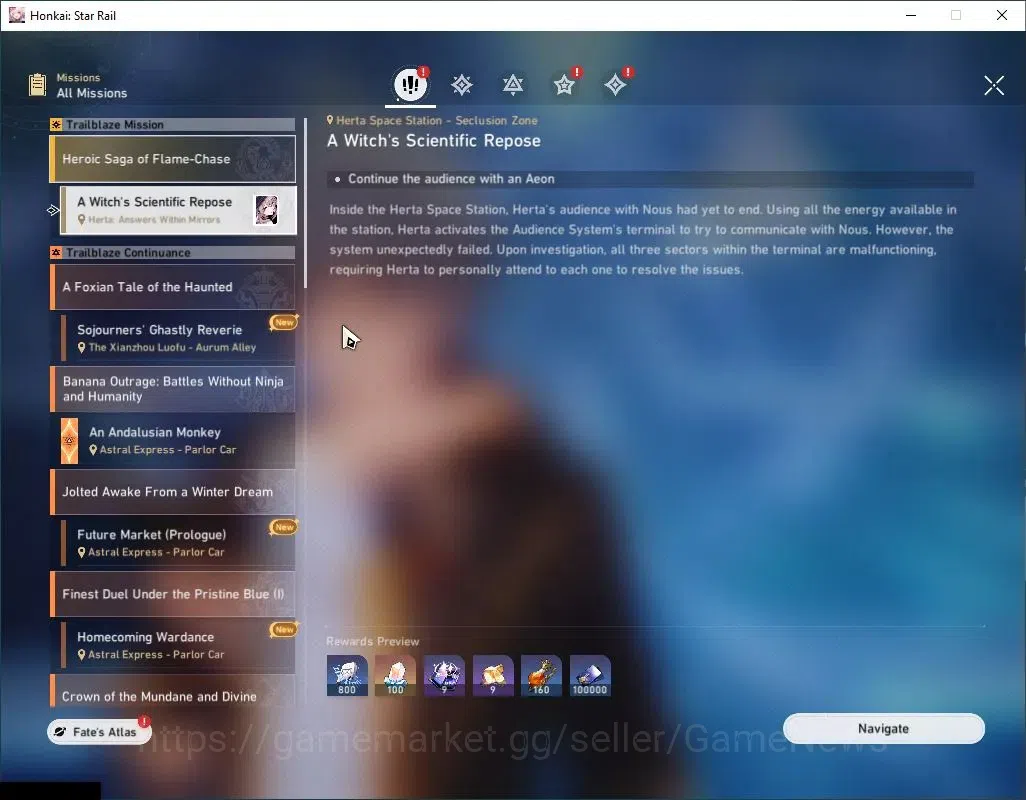The image size is (1026, 800).
Task: Open the star-shaped mission filter tab
Action: point(563,85)
